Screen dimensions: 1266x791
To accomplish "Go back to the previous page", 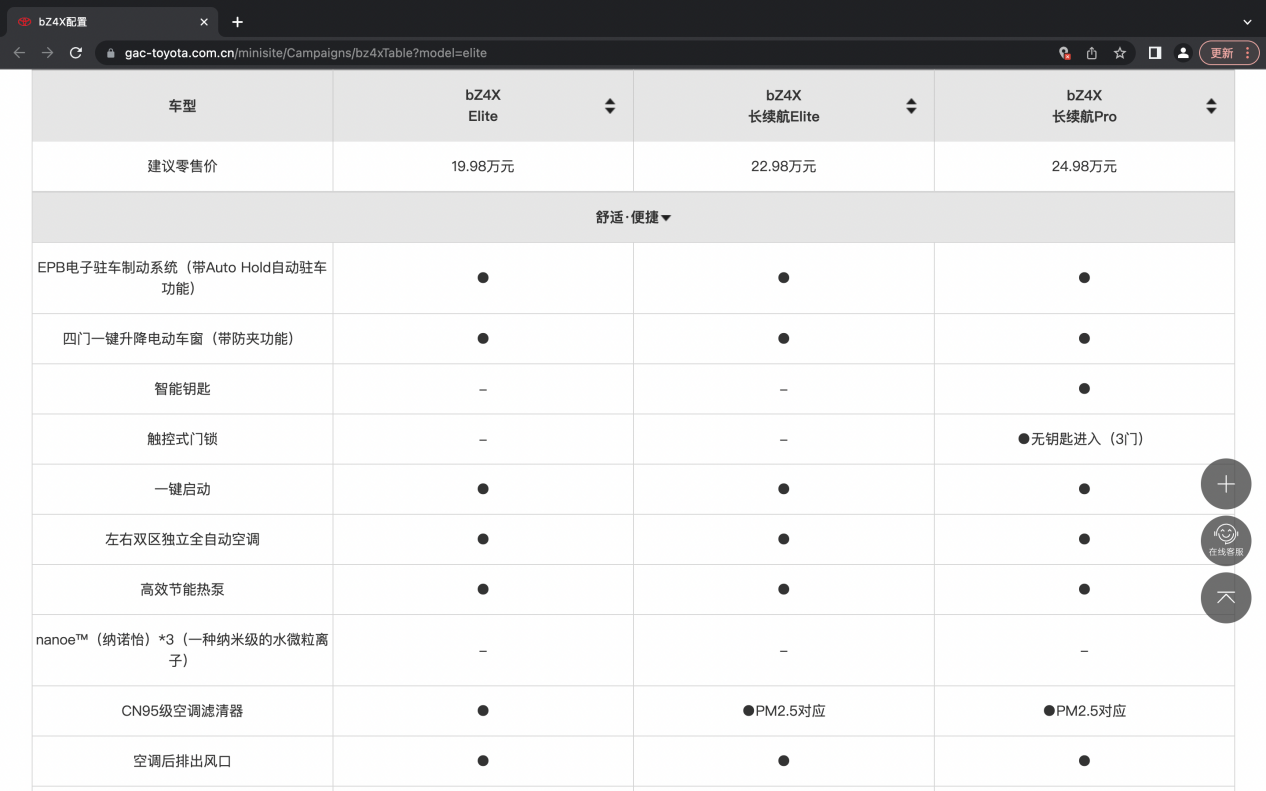I will click(19, 53).
